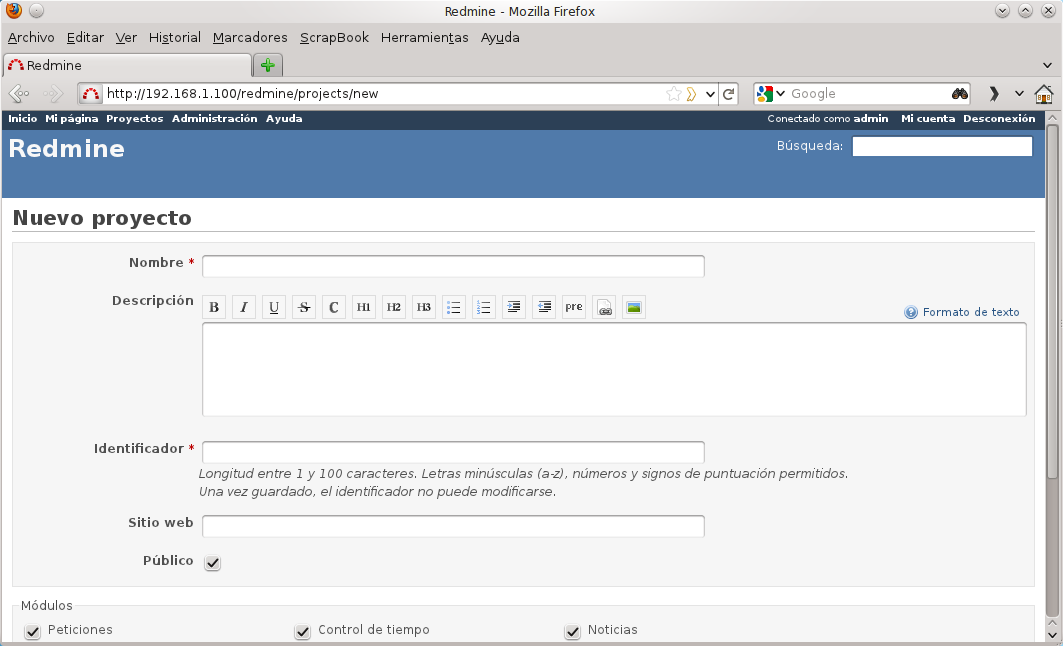Open the search engine selector dropdown
The image size is (1063, 646).
point(780,94)
